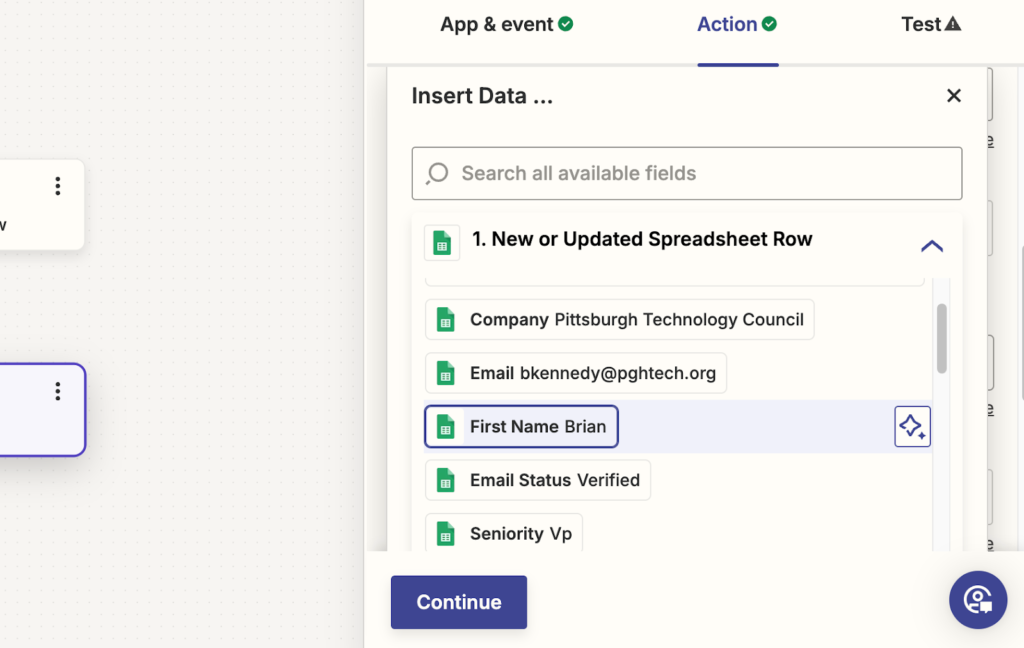The height and width of the screenshot is (648, 1024).
Task: Close the Insert Data panel
Action: click(953, 96)
